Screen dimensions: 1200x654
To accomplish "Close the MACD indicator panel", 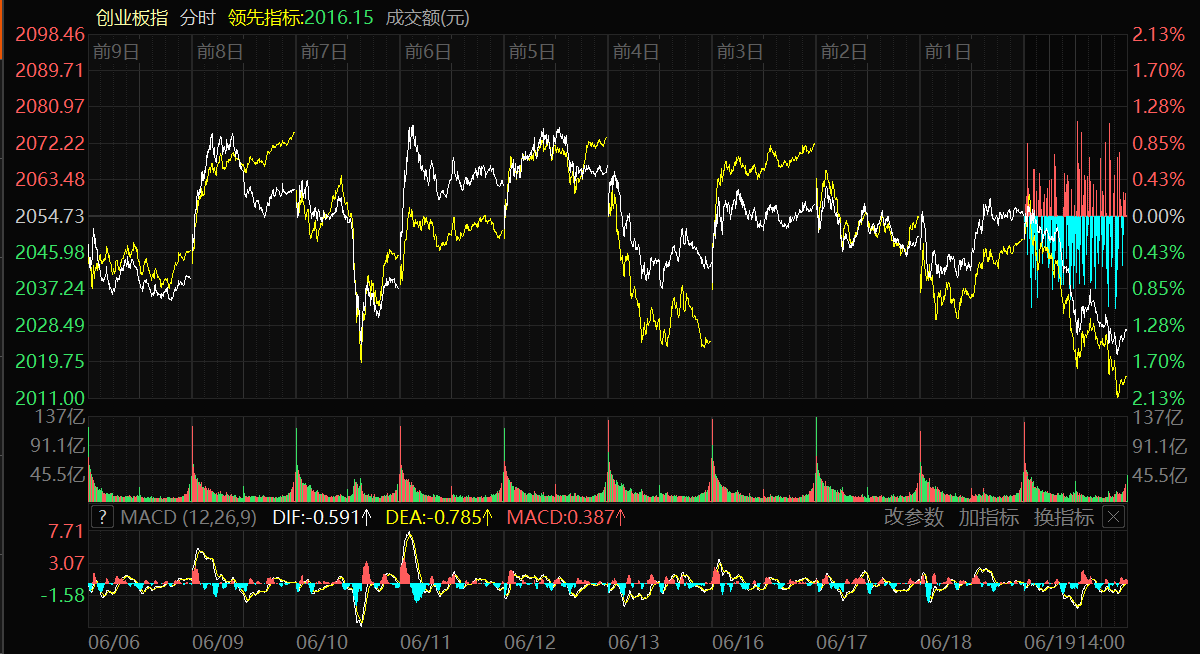I will click(1113, 517).
